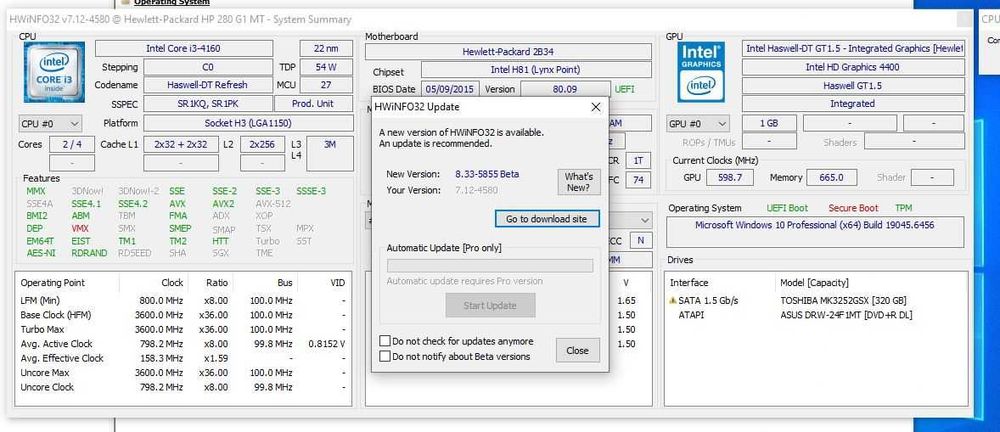Click the GPU memory 1 GB field

(x=769, y=124)
